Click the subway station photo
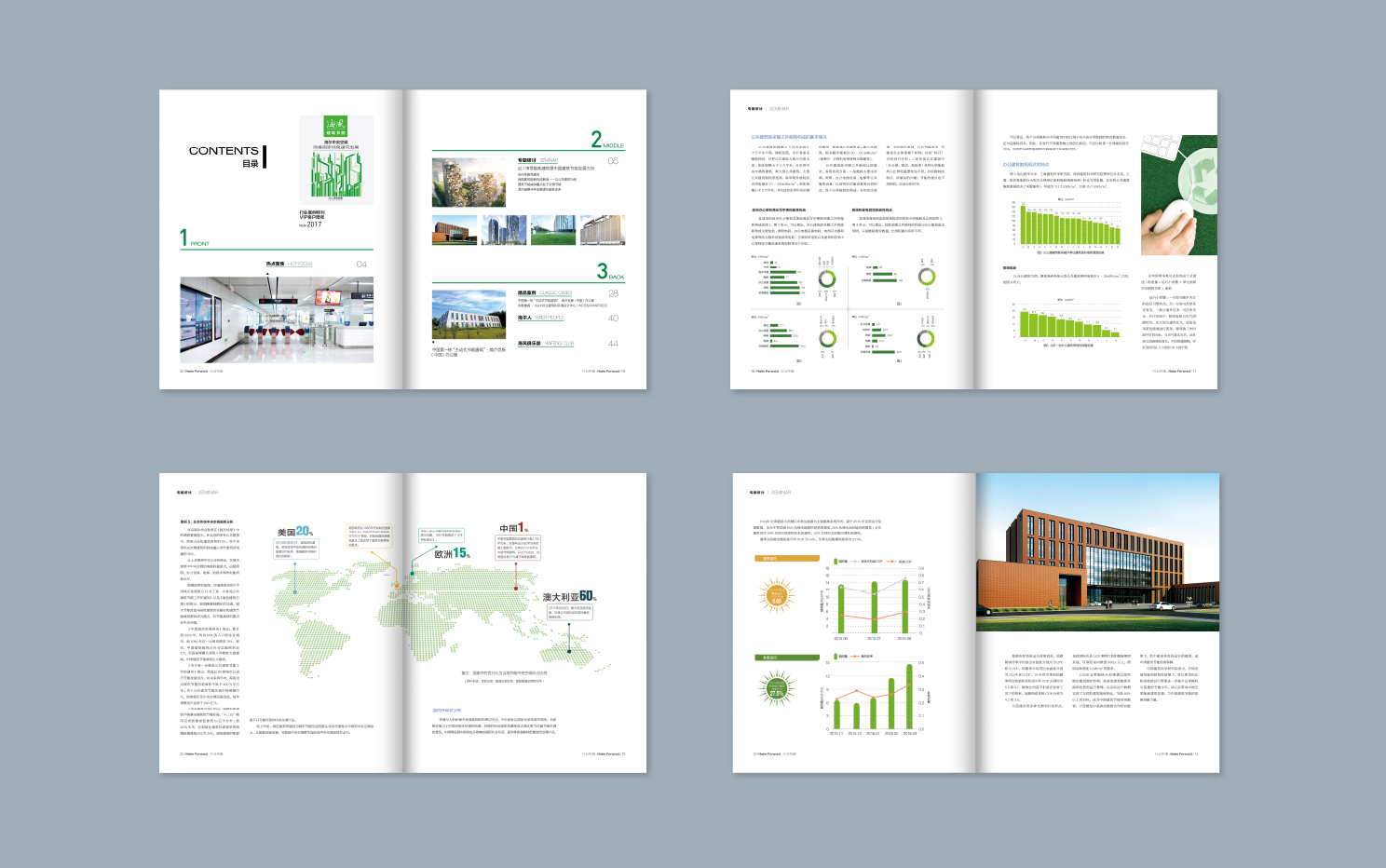 coord(277,319)
